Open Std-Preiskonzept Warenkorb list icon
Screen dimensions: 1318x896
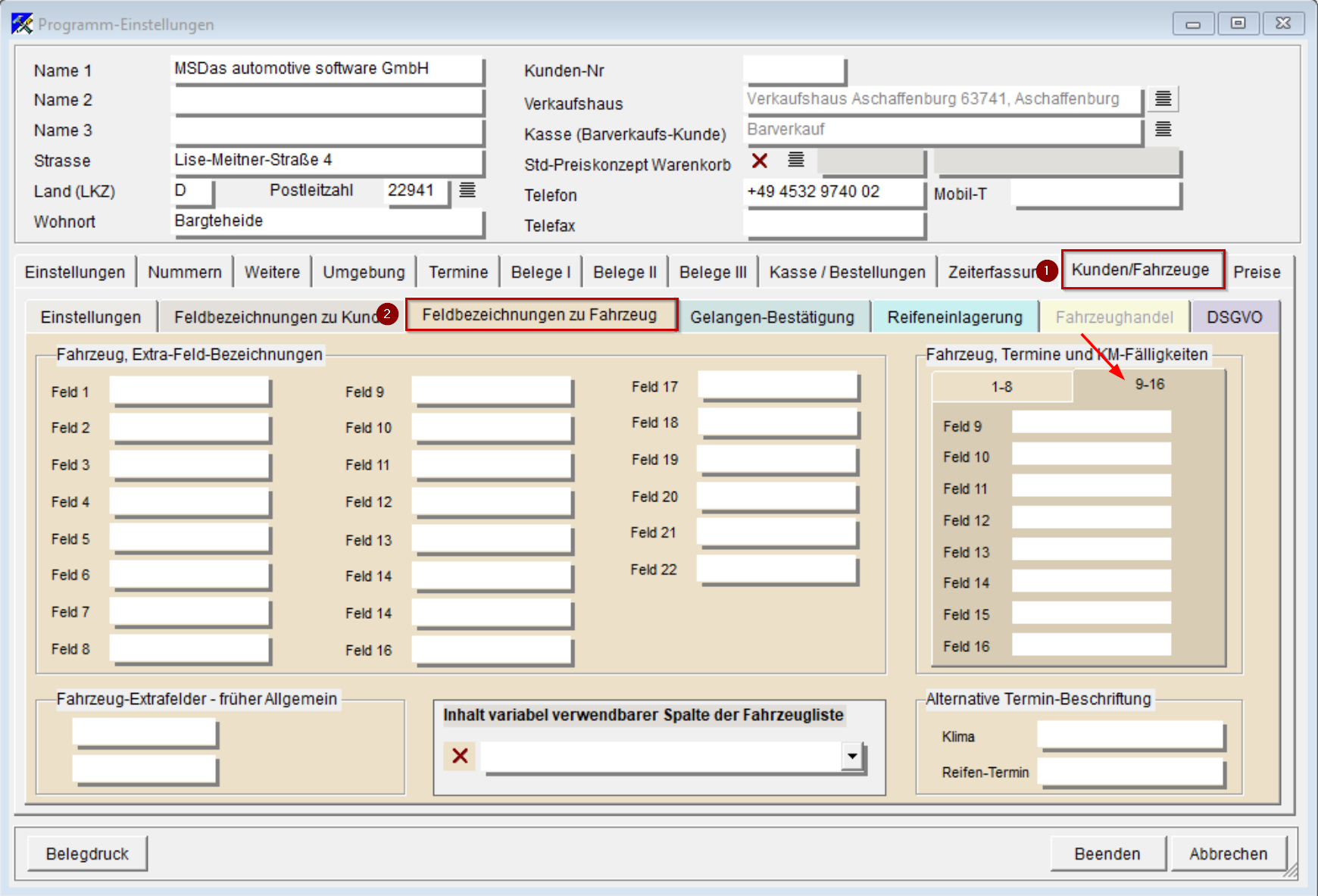(795, 160)
